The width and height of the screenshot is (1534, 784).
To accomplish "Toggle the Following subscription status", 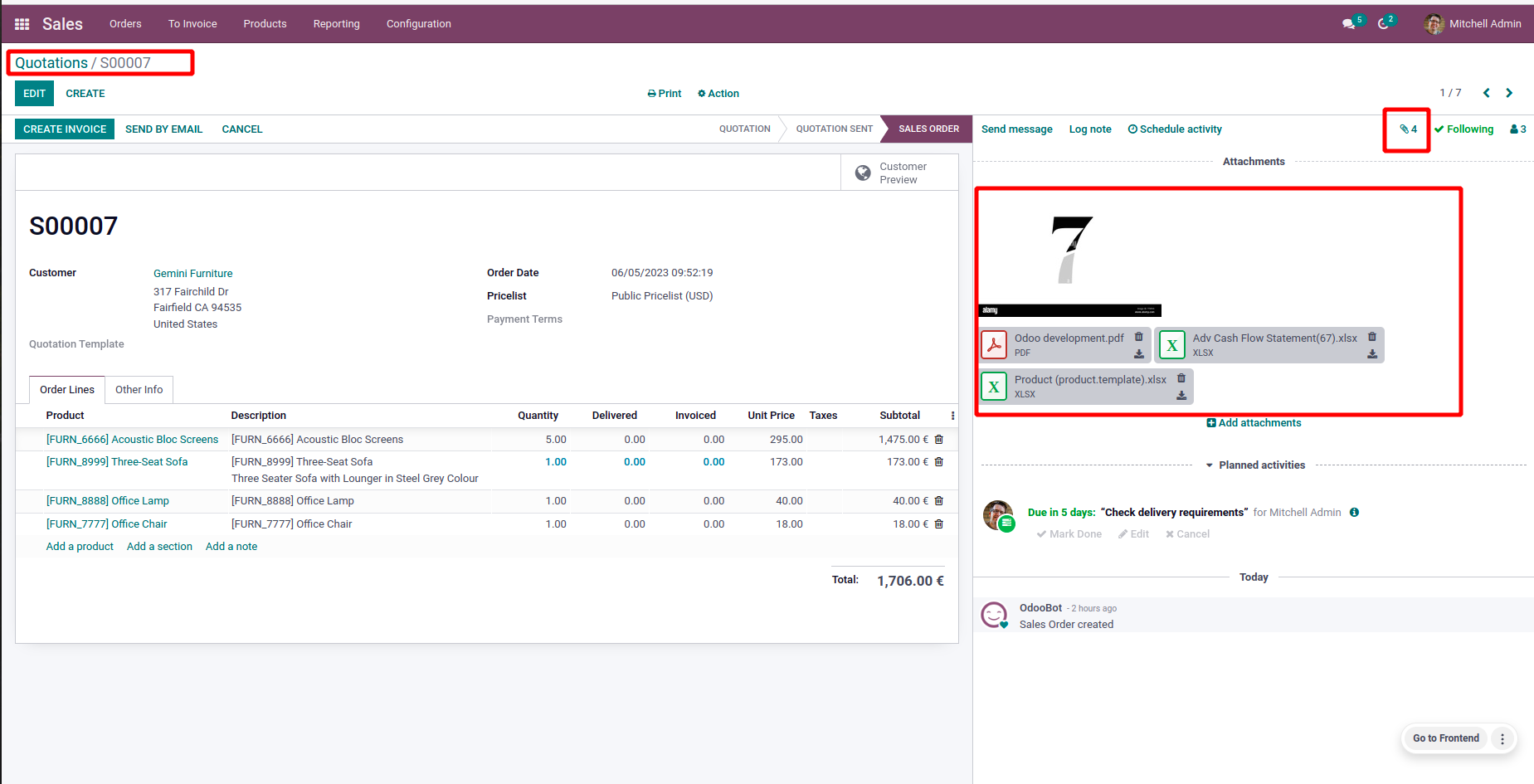I will pos(1464,129).
